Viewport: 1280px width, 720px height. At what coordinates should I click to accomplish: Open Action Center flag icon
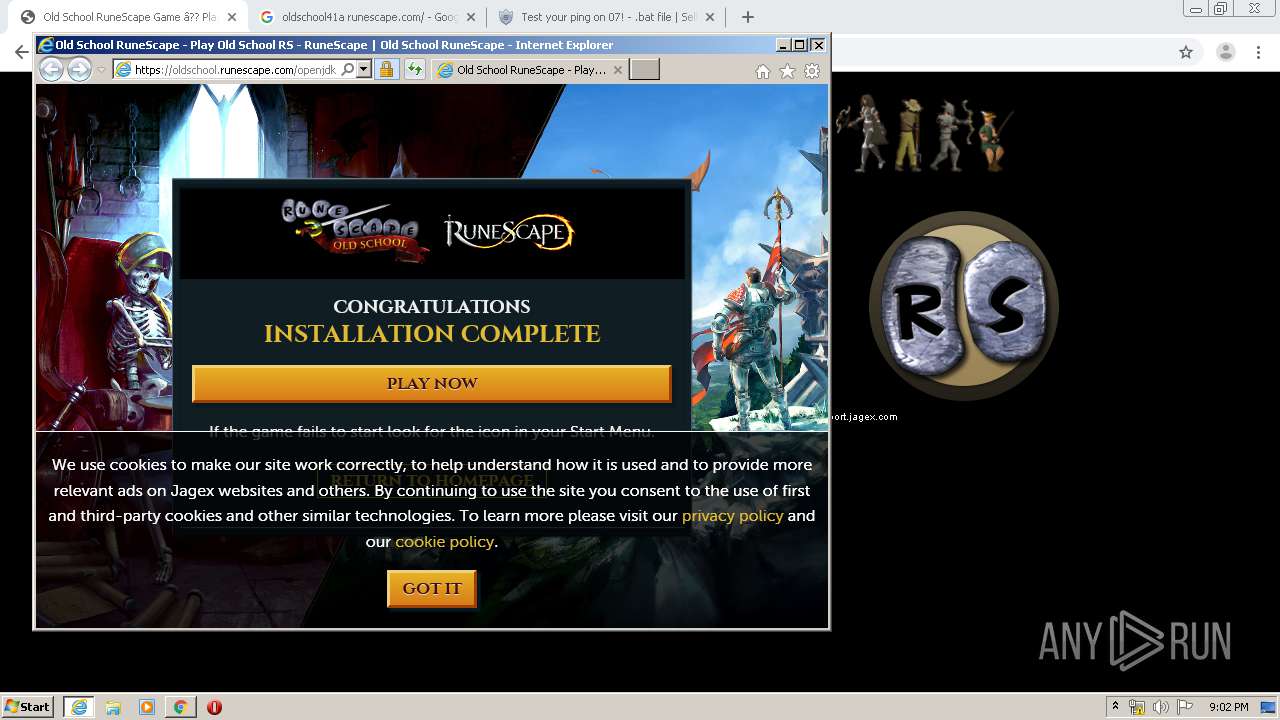click(1184, 707)
